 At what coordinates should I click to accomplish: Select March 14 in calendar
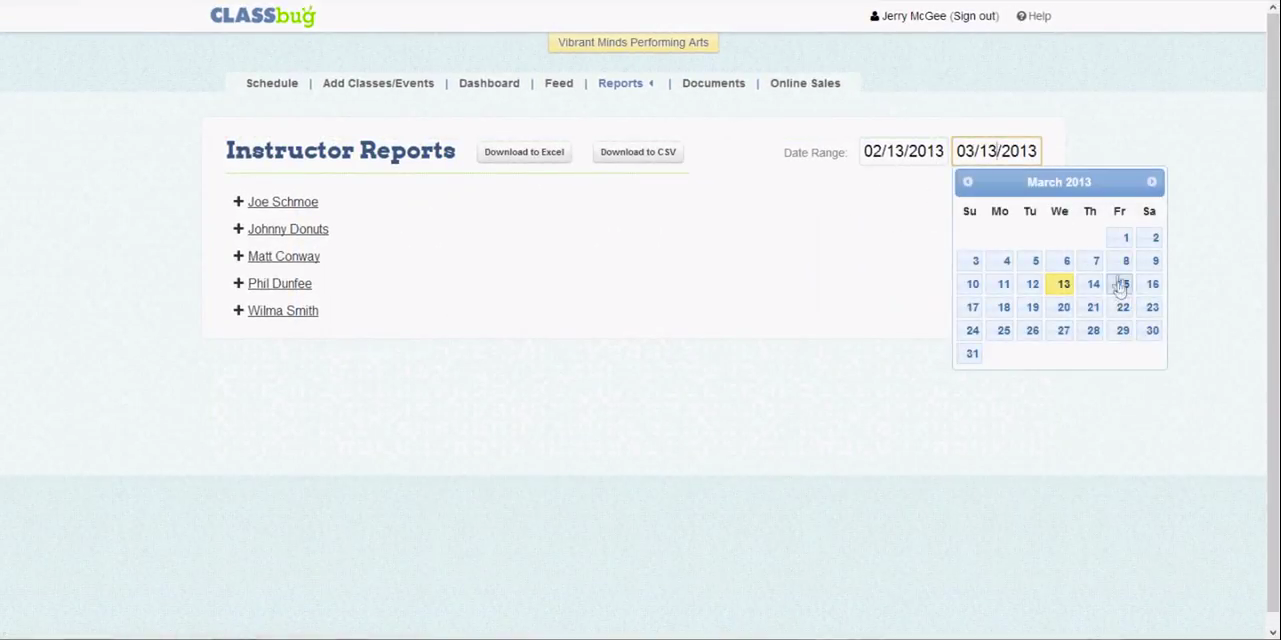pos(1090,284)
